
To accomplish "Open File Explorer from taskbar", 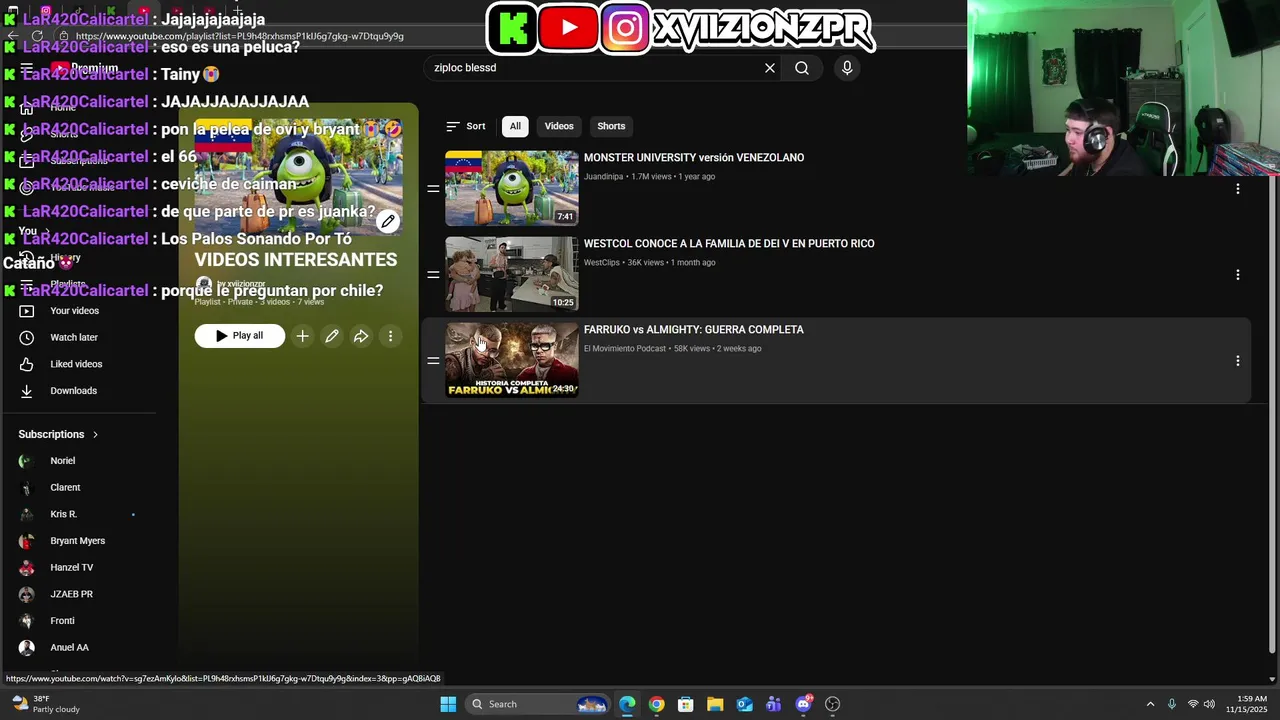I will click(715, 704).
